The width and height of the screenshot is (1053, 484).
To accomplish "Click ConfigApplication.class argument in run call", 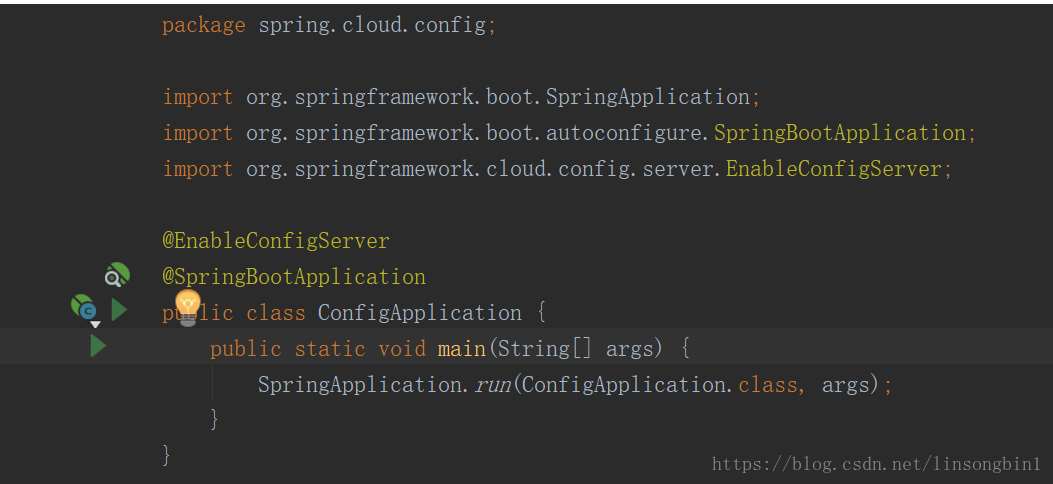I will pos(659,385).
